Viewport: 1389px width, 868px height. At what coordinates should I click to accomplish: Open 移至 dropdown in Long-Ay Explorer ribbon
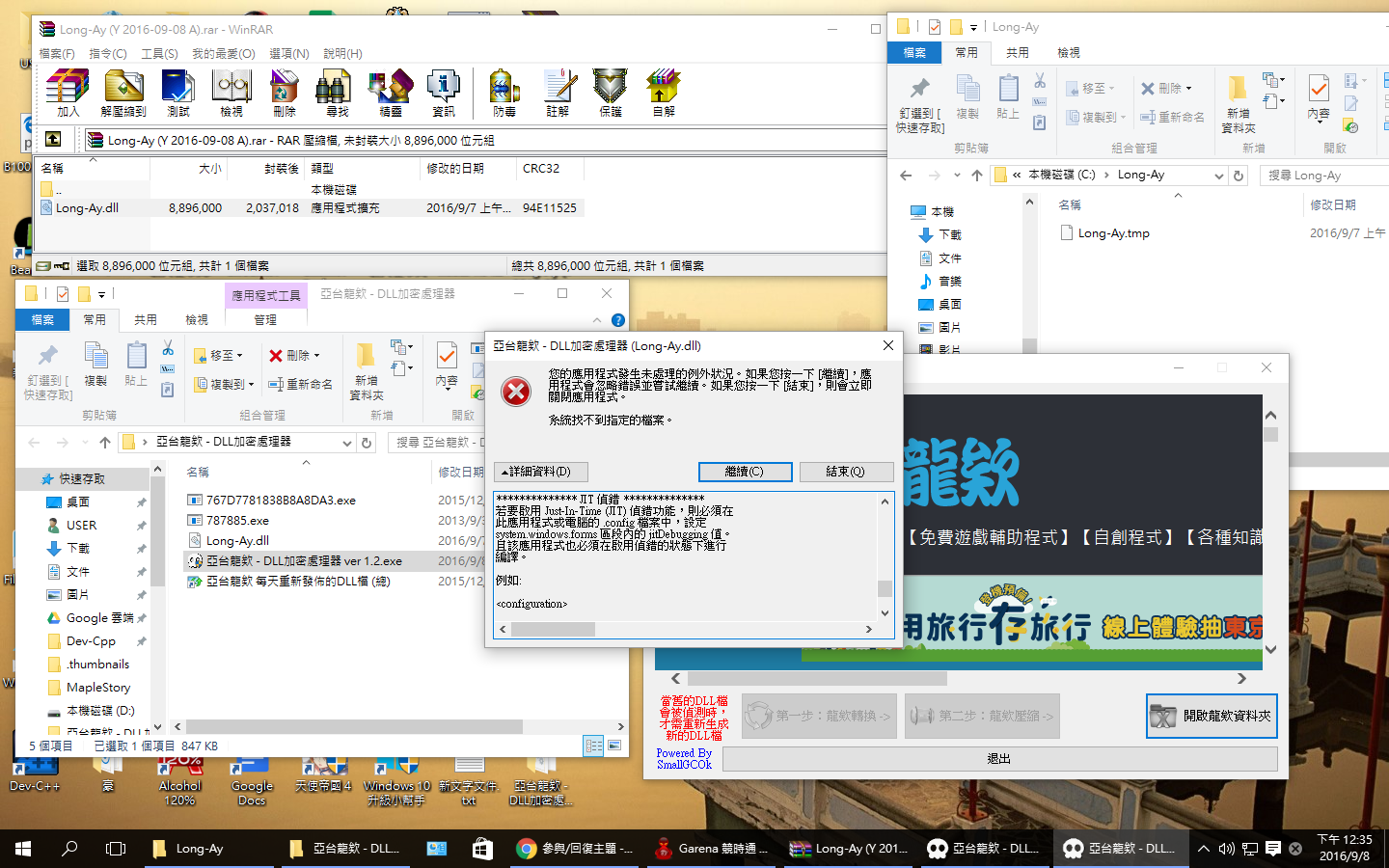point(1091,88)
